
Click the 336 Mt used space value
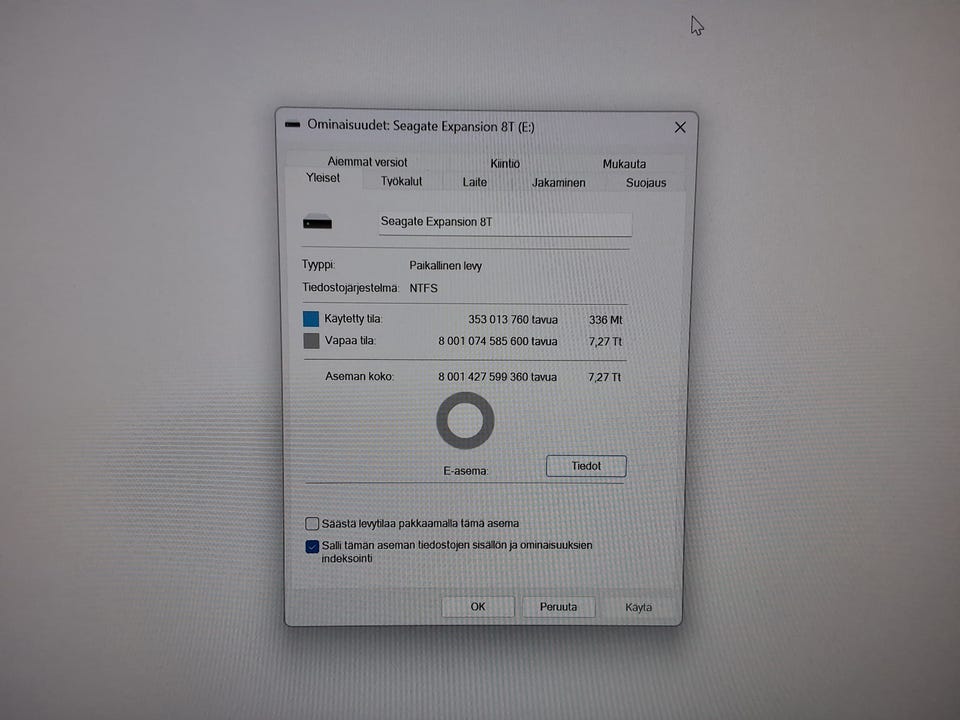pos(606,320)
